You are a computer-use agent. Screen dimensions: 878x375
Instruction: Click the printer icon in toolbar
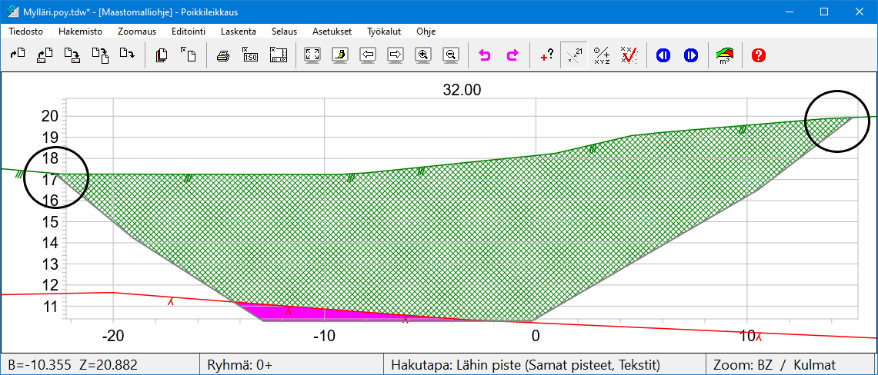click(x=222, y=55)
